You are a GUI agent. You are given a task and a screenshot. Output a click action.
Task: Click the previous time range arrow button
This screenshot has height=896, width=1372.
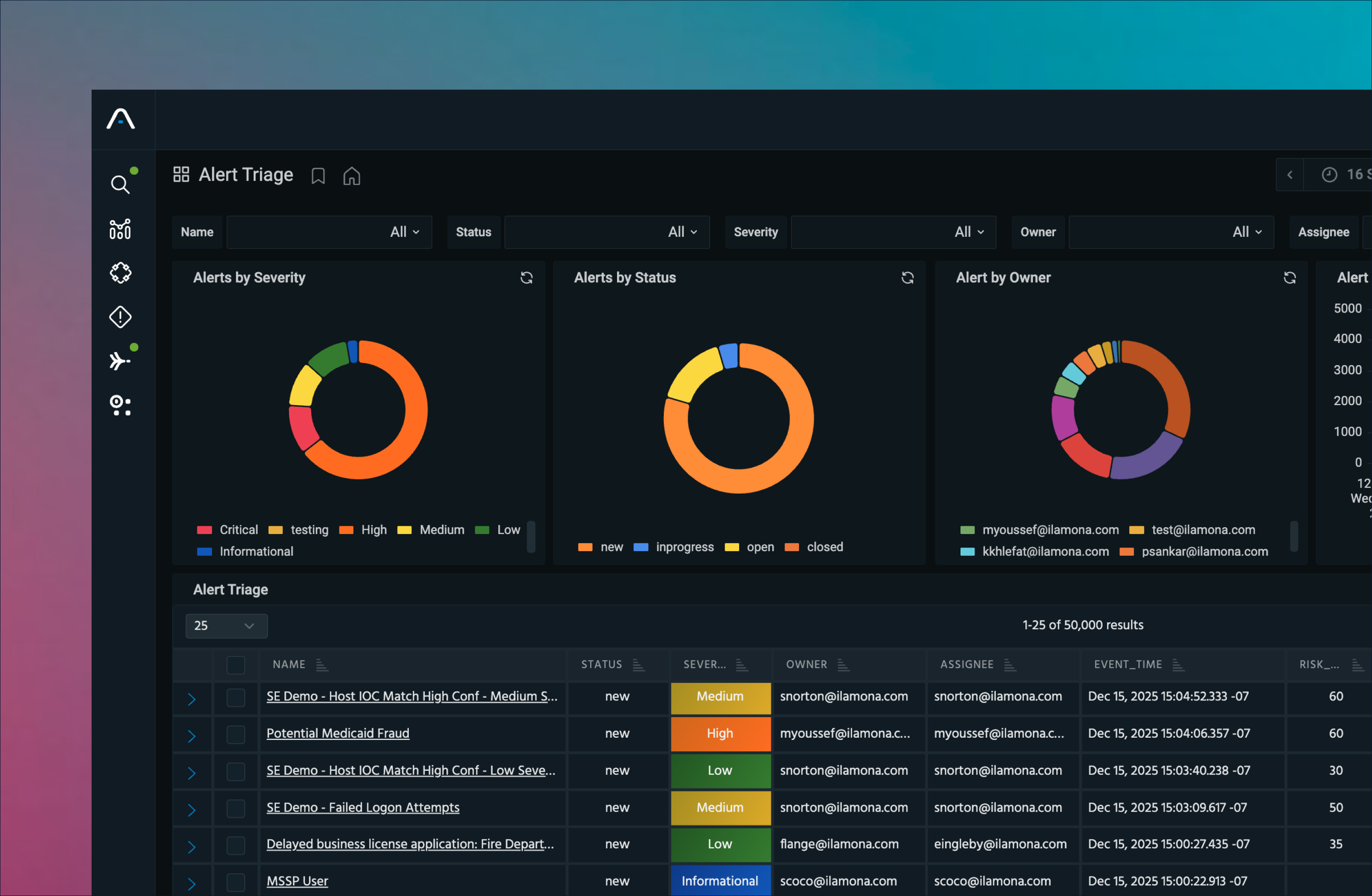pos(1289,175)
